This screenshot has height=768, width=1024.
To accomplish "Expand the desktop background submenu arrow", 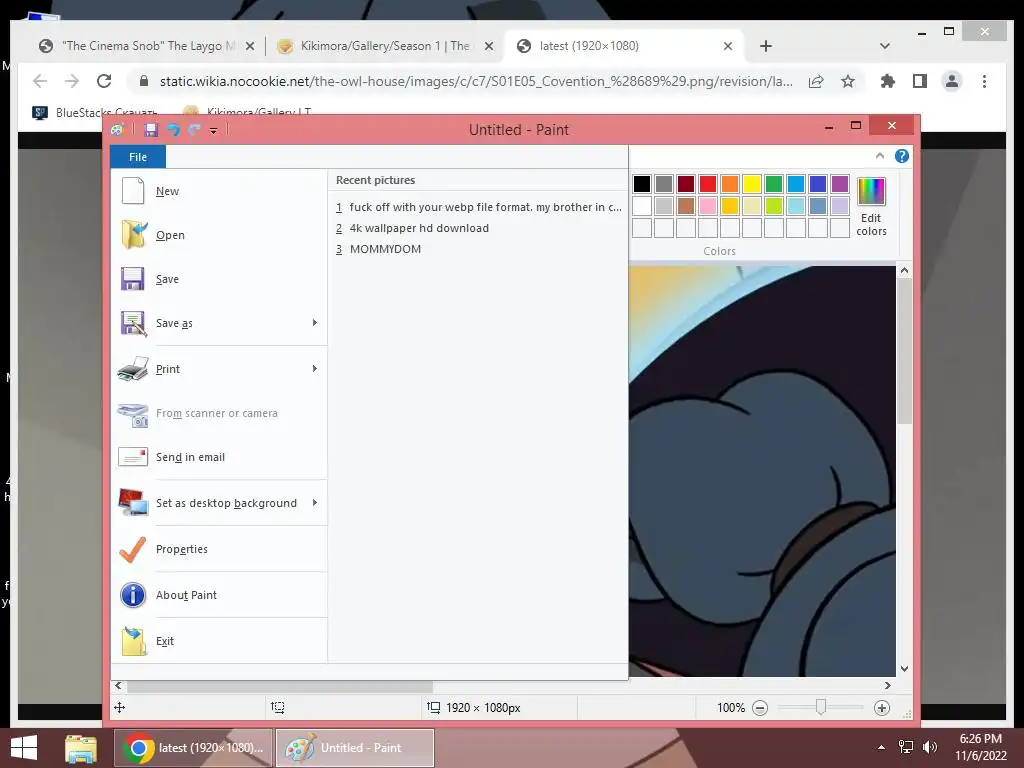I will 315,502.
